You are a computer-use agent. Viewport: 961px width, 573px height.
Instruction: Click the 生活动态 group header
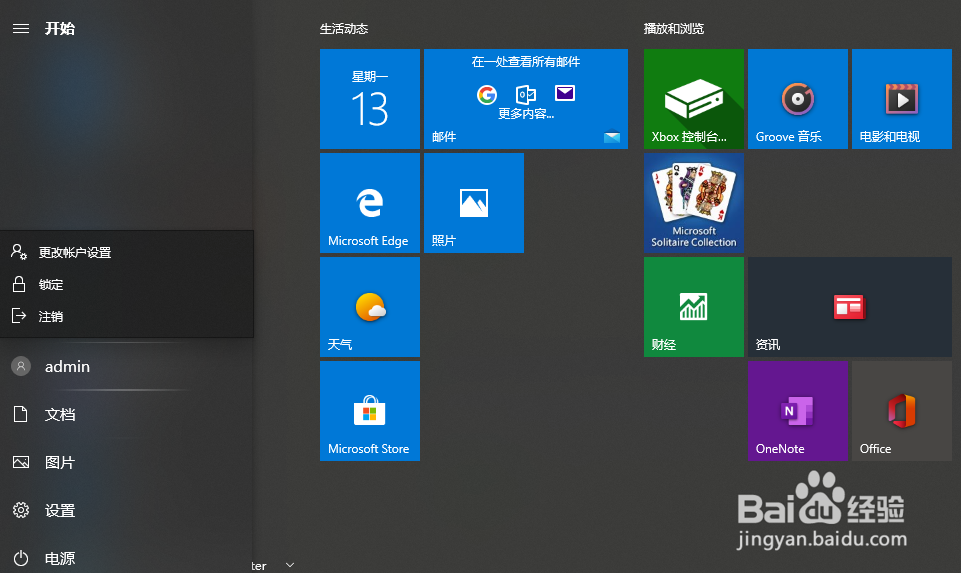coord(344,29)
